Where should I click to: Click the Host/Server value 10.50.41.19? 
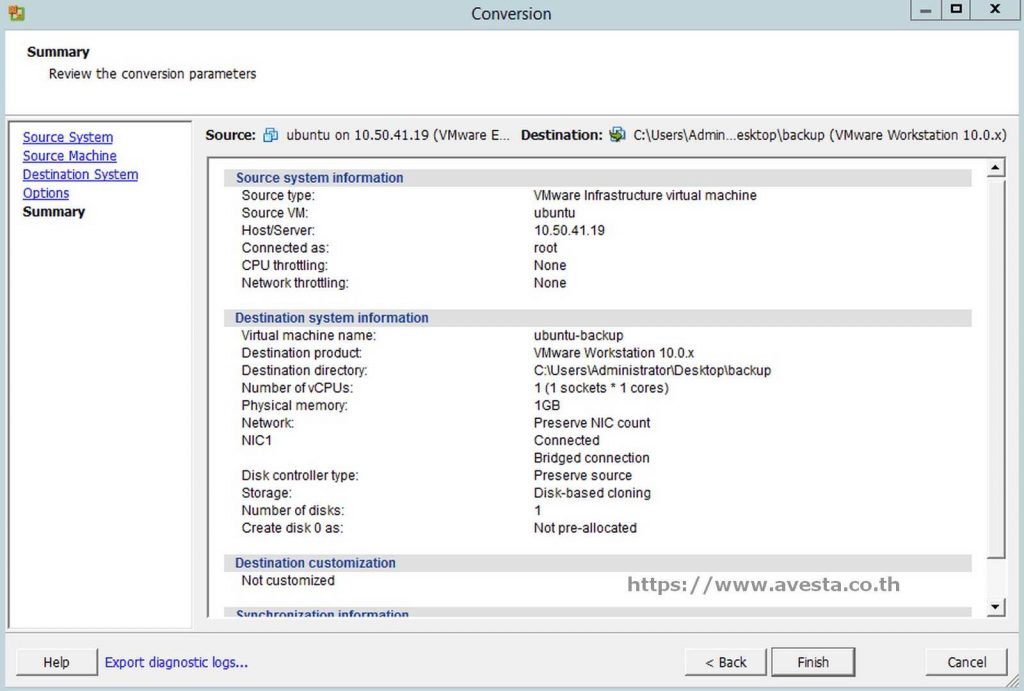coord(569,231)
